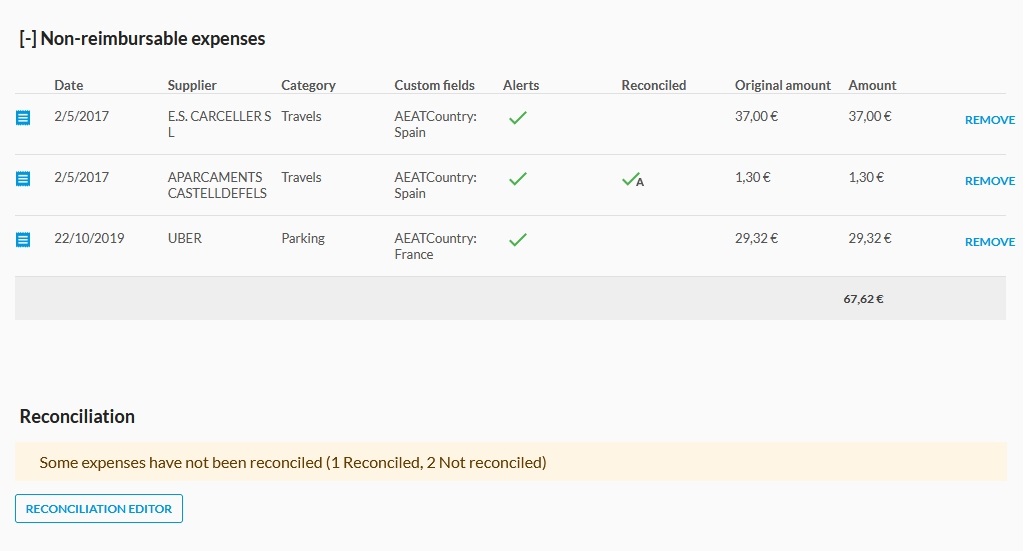Open the Reconciliation Editor
Screen dimensions: 1027x551
click(99, 509)
